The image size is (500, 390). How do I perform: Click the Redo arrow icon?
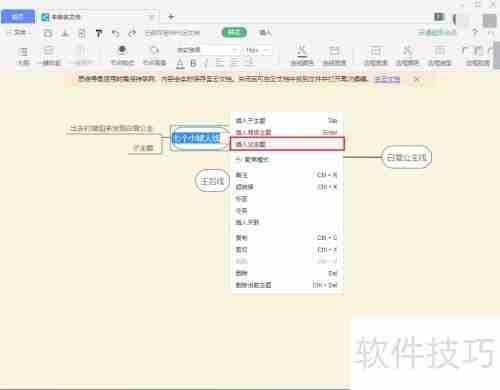pyautogui.click(x=132, y=33)
